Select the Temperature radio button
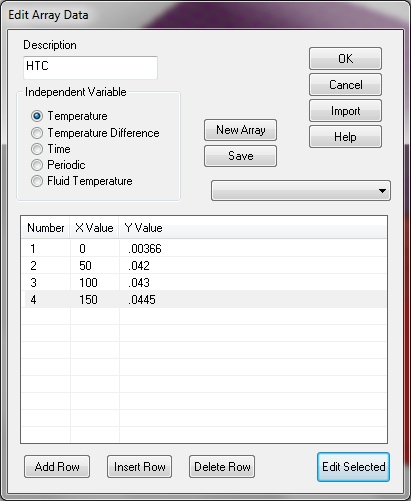 [x=37, y=116]
